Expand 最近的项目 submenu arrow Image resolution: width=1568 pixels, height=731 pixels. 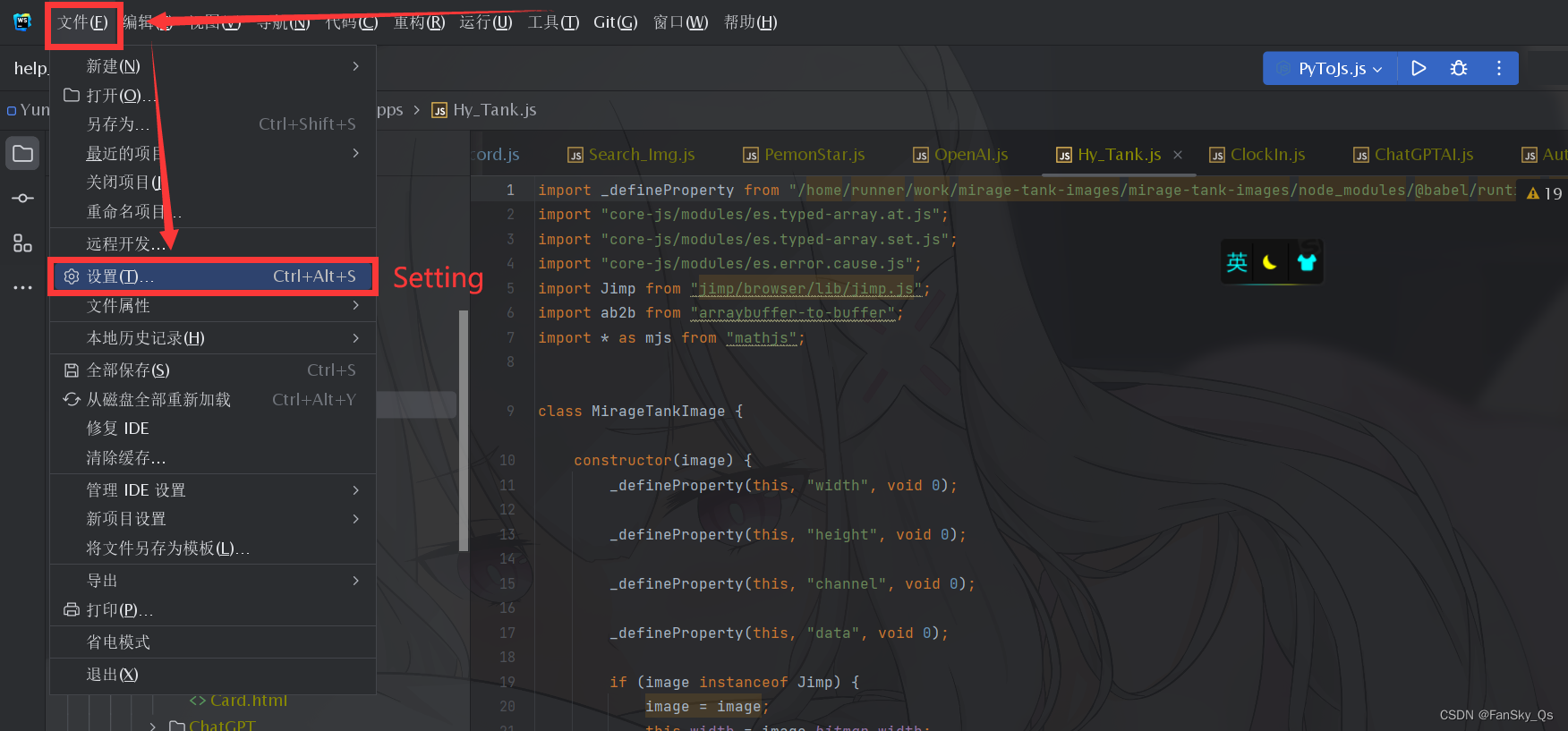coord(356,153)
